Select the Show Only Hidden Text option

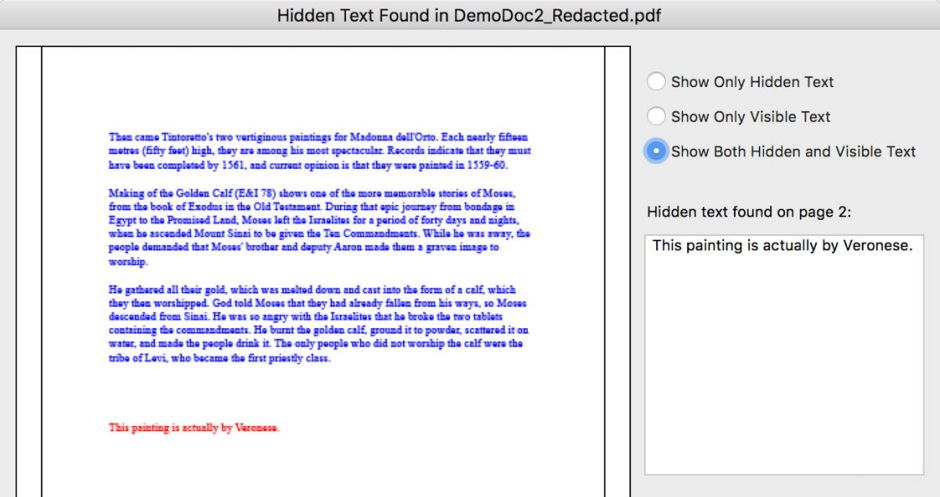(657, 82)
